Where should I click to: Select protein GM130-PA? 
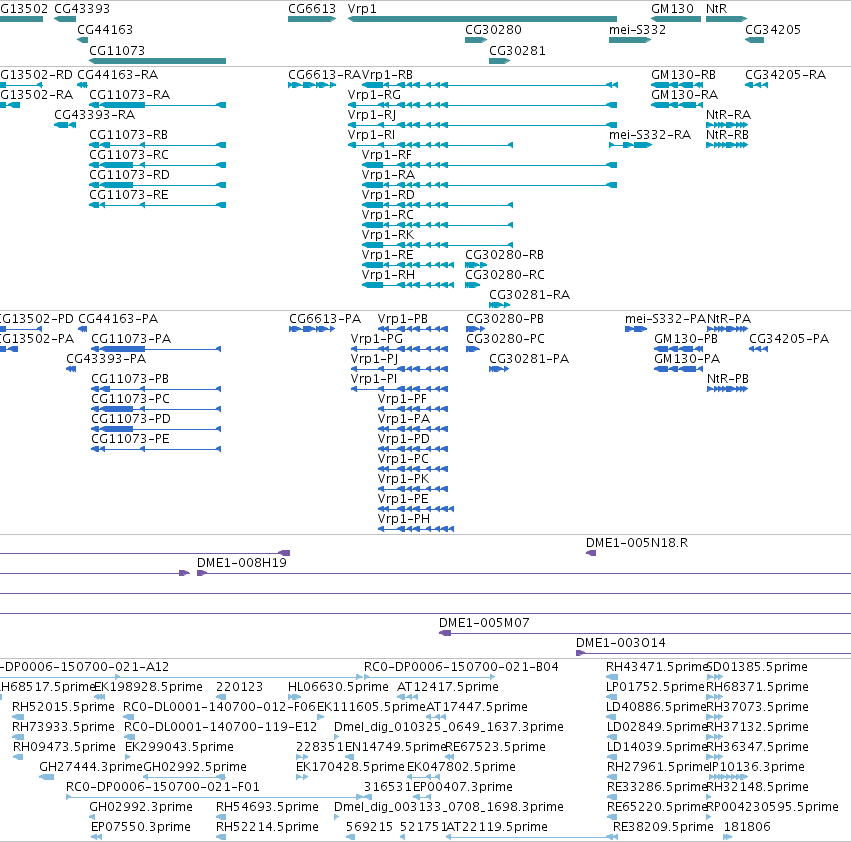tap(687, 359)
